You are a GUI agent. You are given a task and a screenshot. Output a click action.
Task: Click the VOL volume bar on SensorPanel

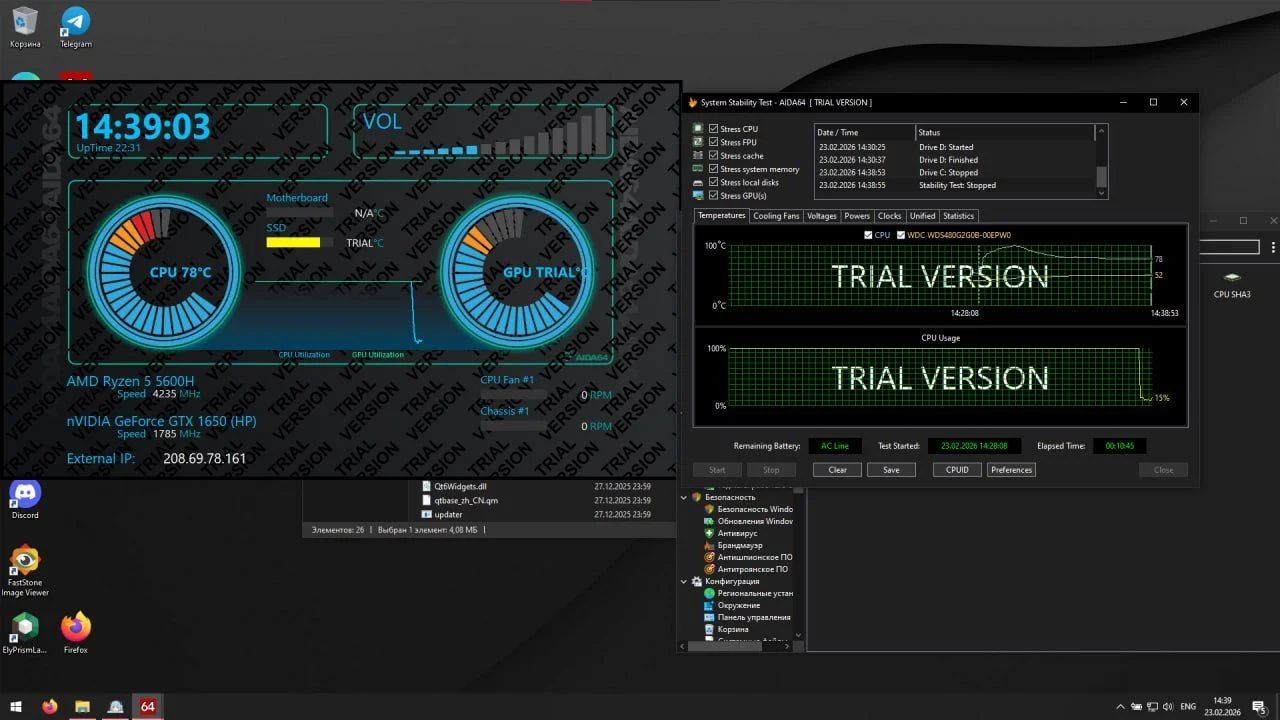pos(500,130)
